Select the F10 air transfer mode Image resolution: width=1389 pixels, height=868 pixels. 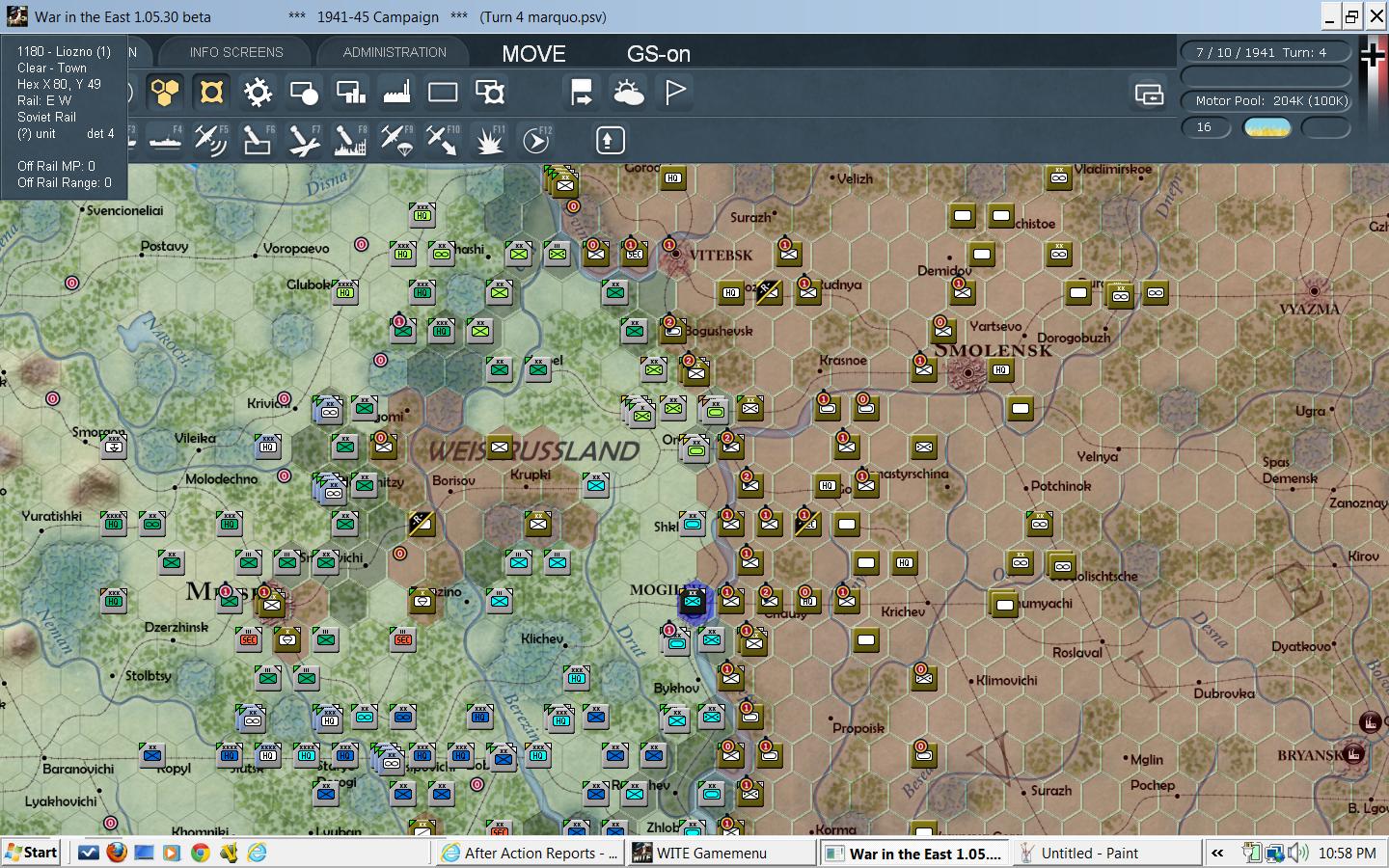click(443, 141)
